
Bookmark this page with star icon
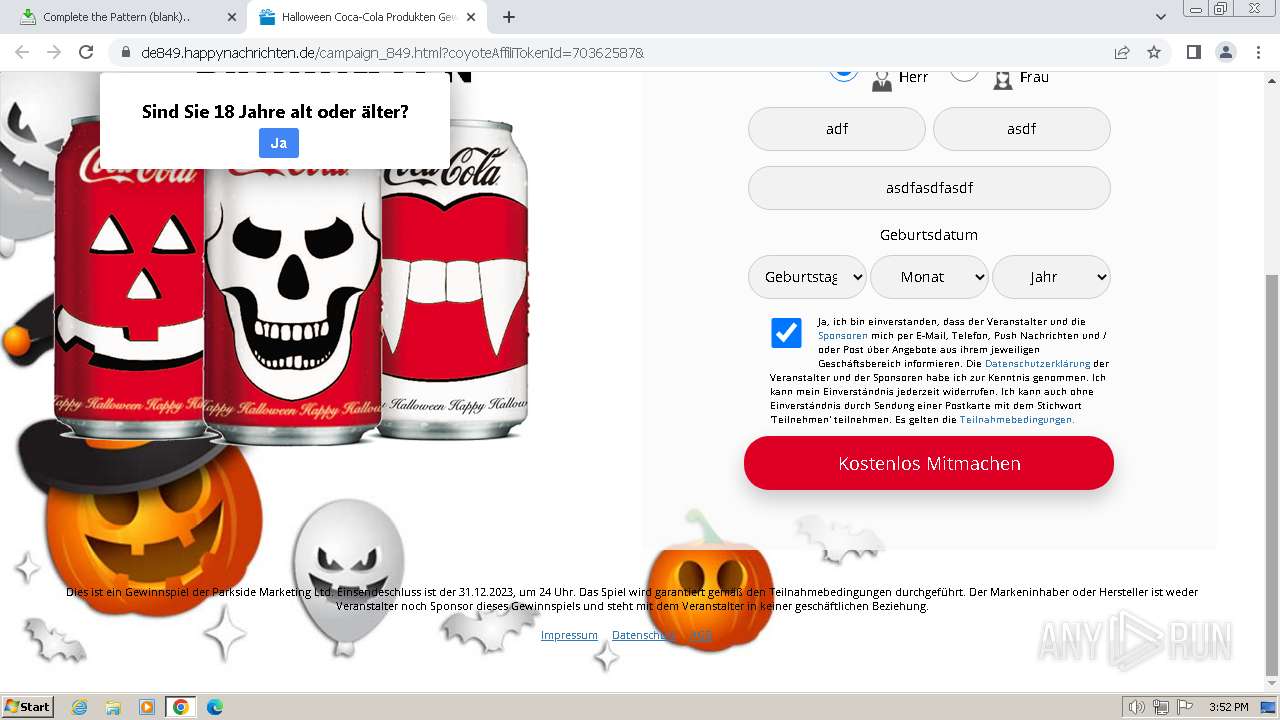pyautogui.click(x=1154, y=52)
